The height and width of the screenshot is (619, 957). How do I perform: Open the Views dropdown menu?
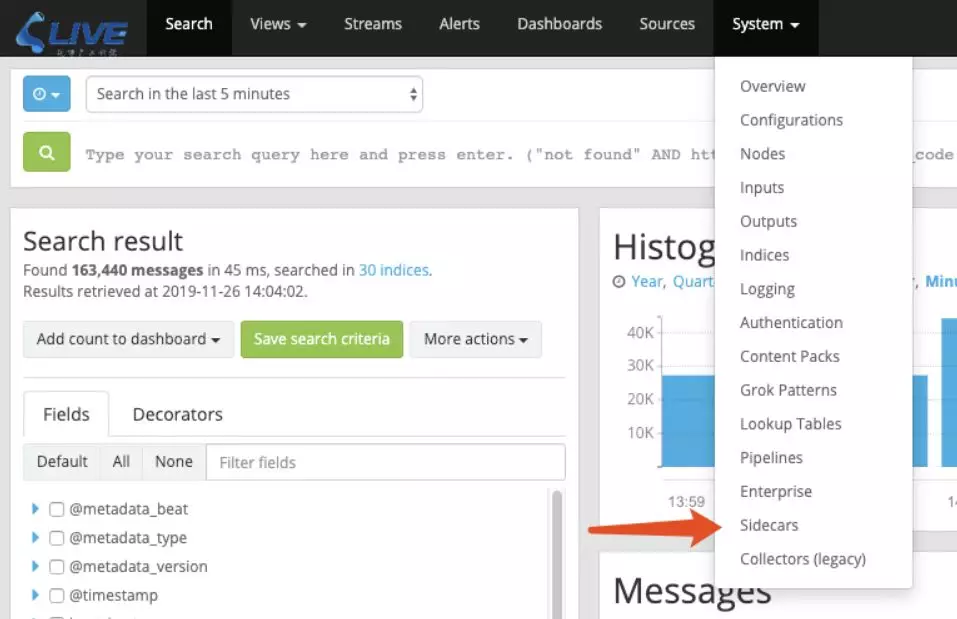(278, 24)
